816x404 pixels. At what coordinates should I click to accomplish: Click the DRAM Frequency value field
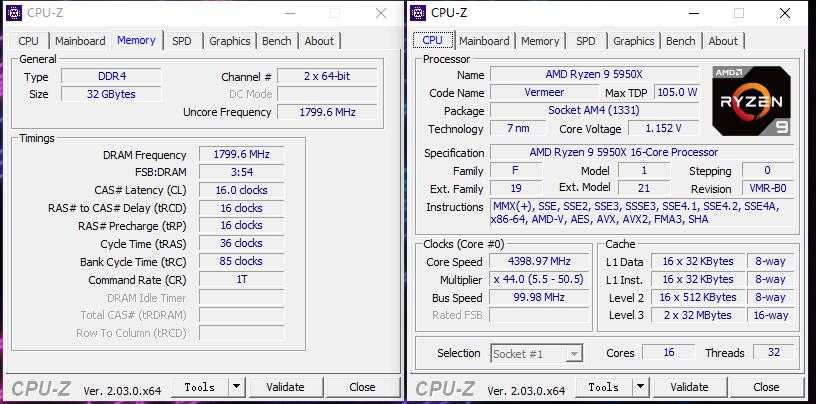pyautogui.click(x=241, y=155)
